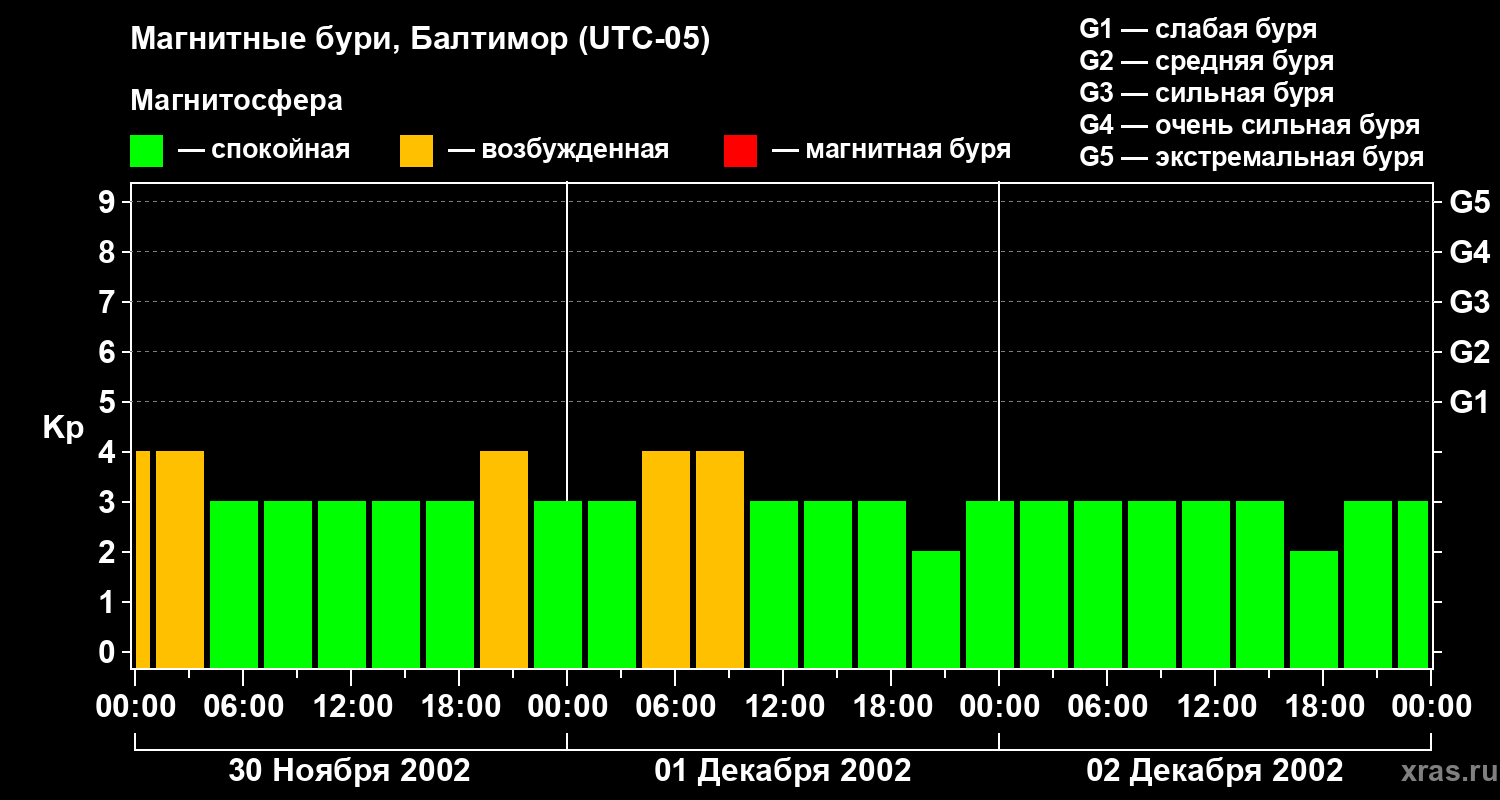The width and height of the screenshot is (1500, 800).
Task: Click the orange 'возбужденная' legend swatch
Action: (416, 151)
